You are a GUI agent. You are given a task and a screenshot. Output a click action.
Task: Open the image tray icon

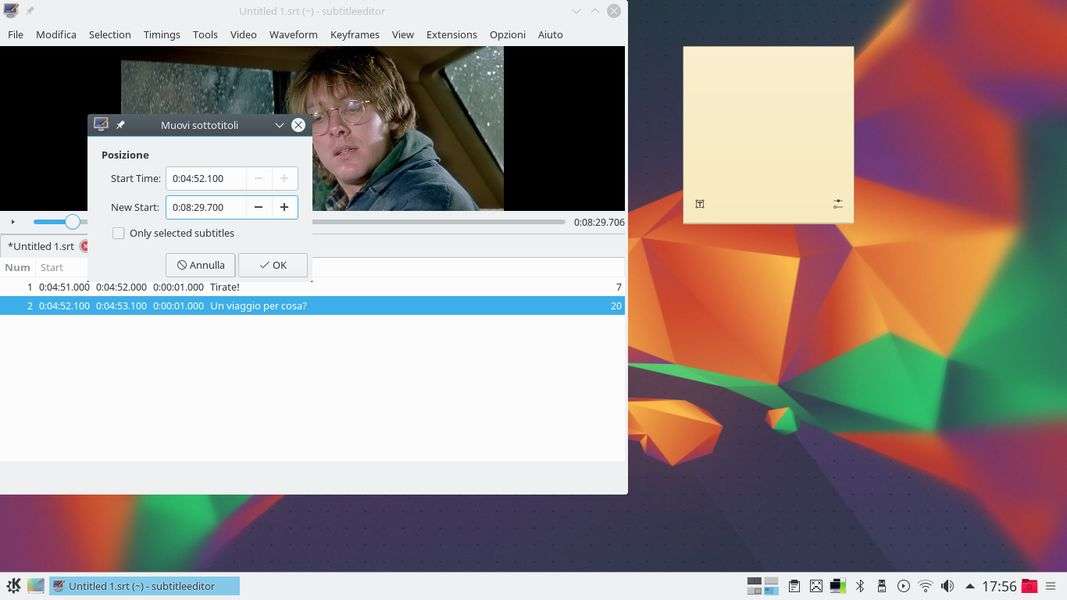816,586
